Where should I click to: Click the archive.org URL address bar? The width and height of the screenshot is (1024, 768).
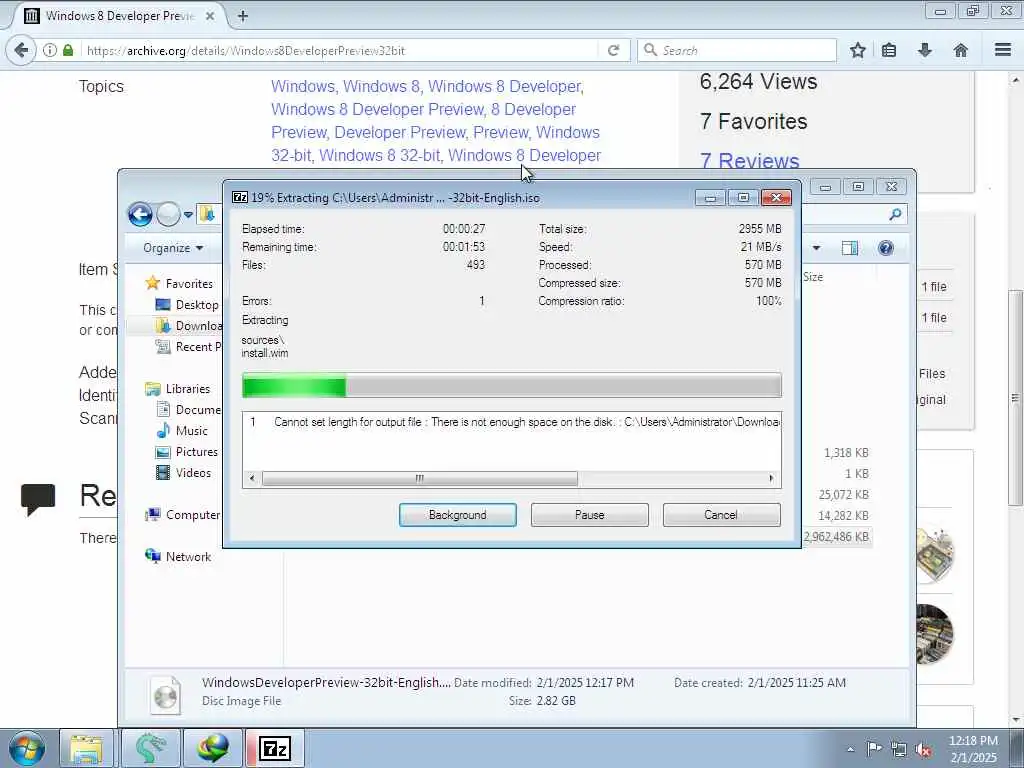(340, 50)
